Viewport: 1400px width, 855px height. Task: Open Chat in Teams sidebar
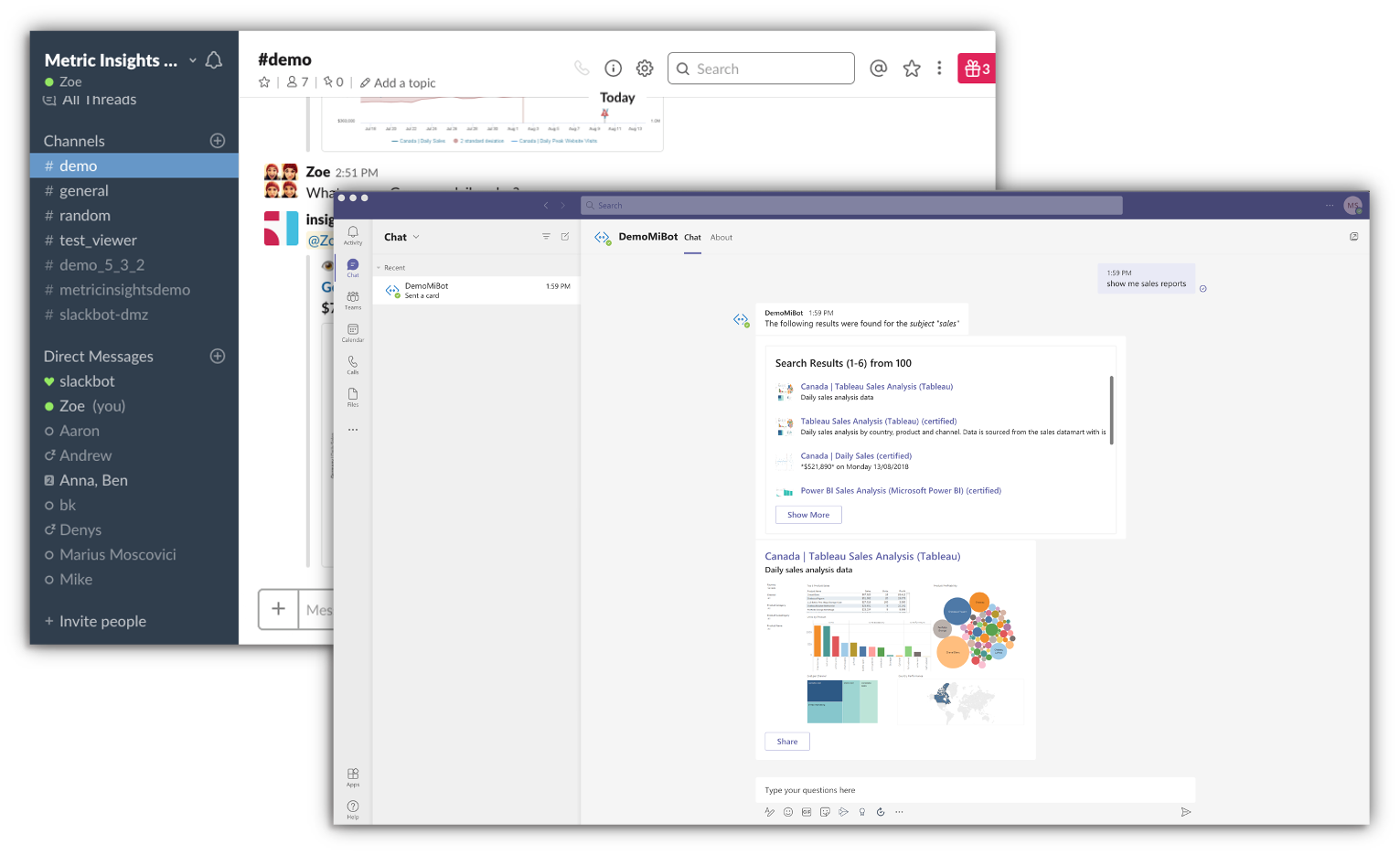pos(353,268)
